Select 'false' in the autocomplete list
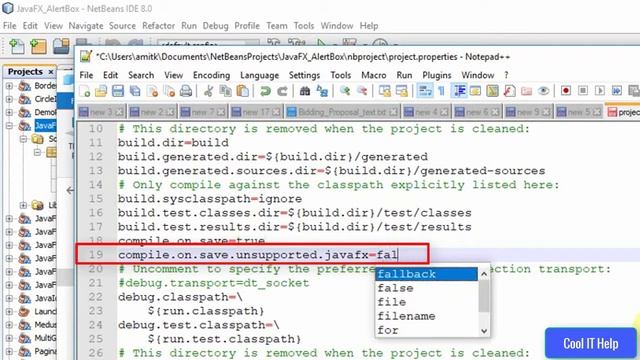This screenshot has height=360, width=640. 427,288
